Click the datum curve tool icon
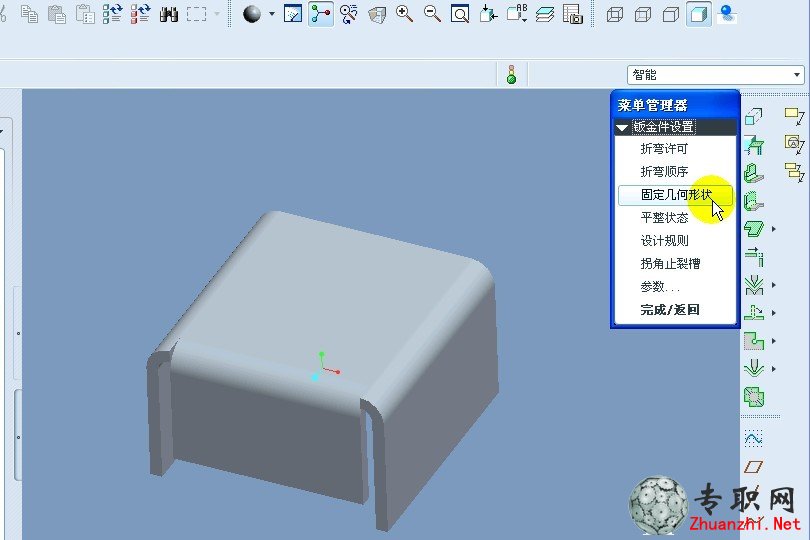Screen dimensions: 810x540 pyautogui.click(x=754, y=439)
